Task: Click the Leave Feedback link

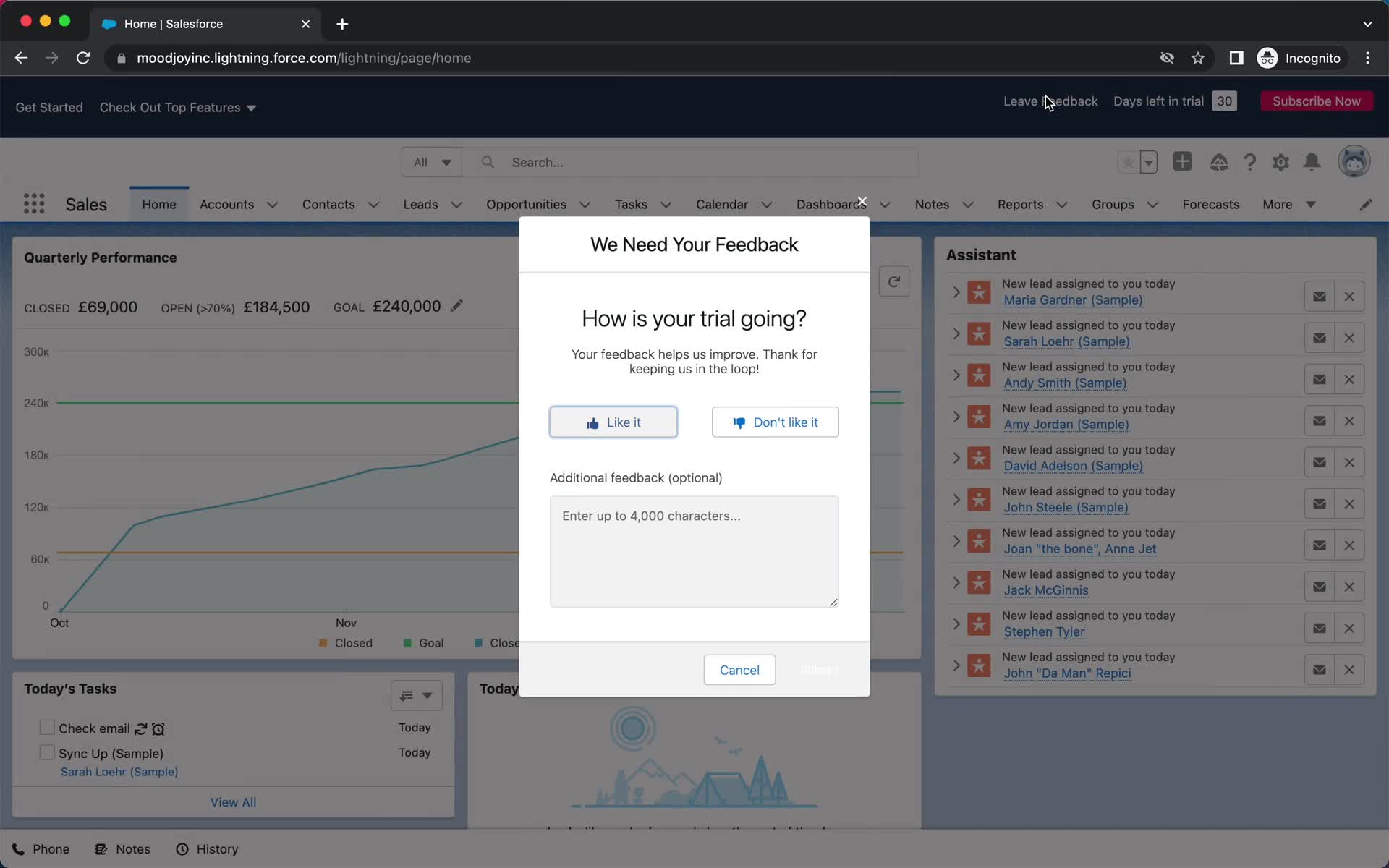Action: coord(1050,101)
